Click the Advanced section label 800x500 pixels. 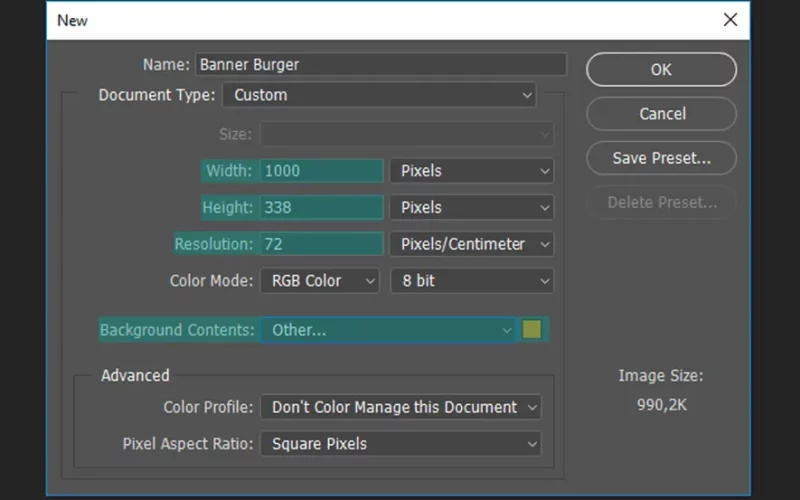coord(135,376)
